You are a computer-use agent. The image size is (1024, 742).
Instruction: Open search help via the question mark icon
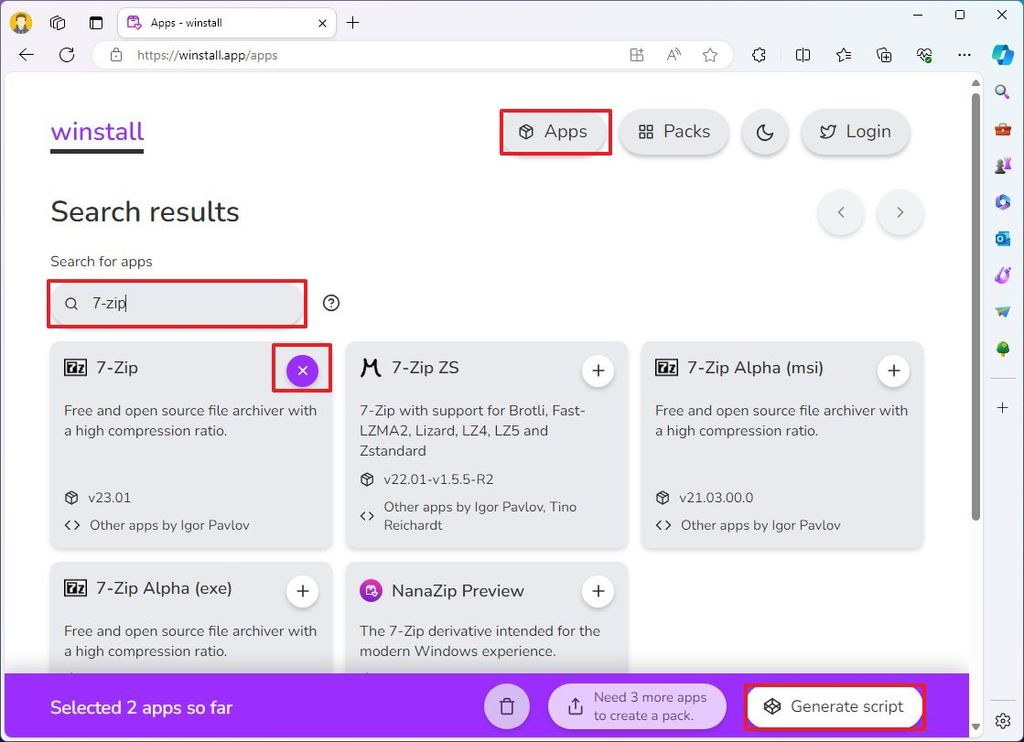[330, 302]
